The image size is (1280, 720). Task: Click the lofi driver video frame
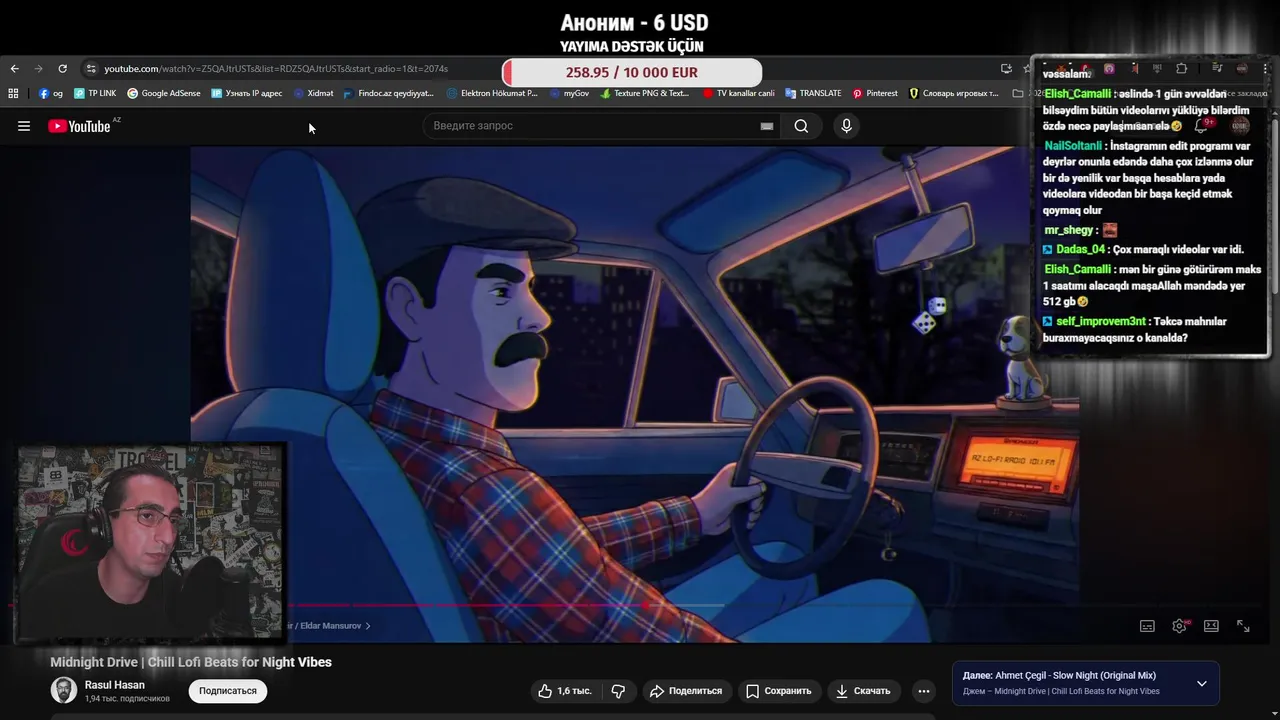(x=634, y=395)
